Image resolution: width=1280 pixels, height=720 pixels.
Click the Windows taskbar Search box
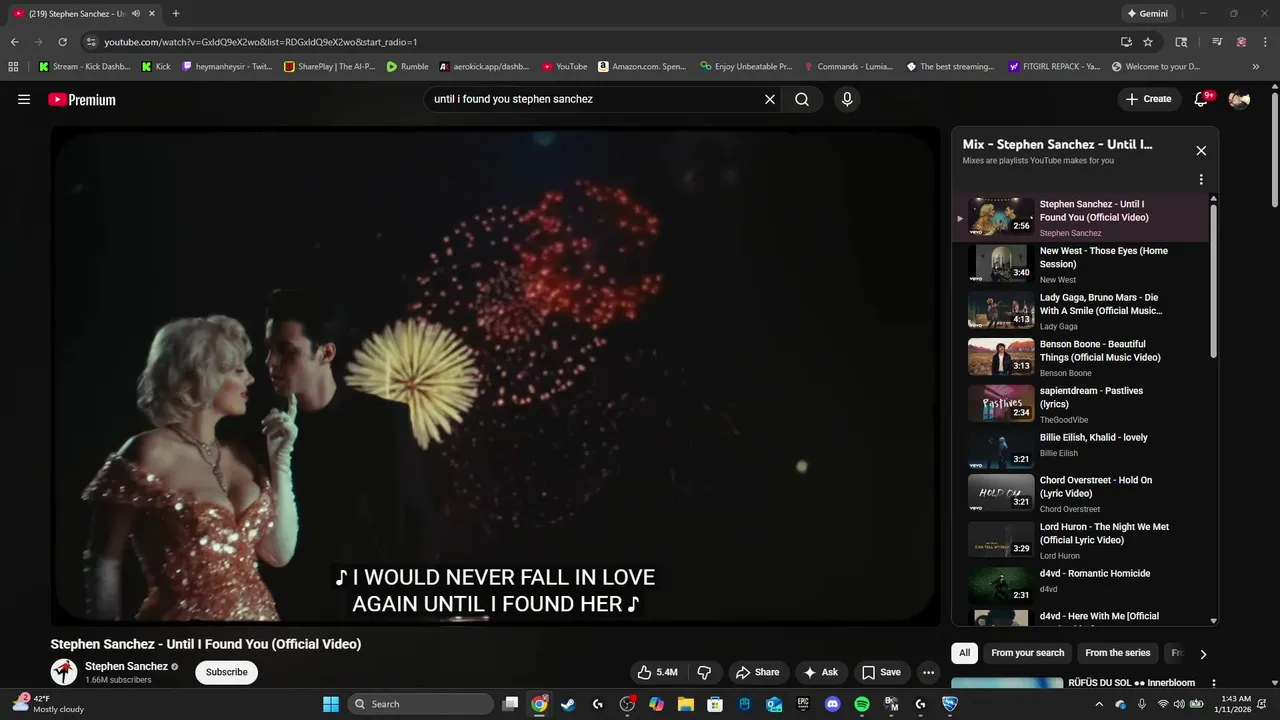click(x=421, y=704)
